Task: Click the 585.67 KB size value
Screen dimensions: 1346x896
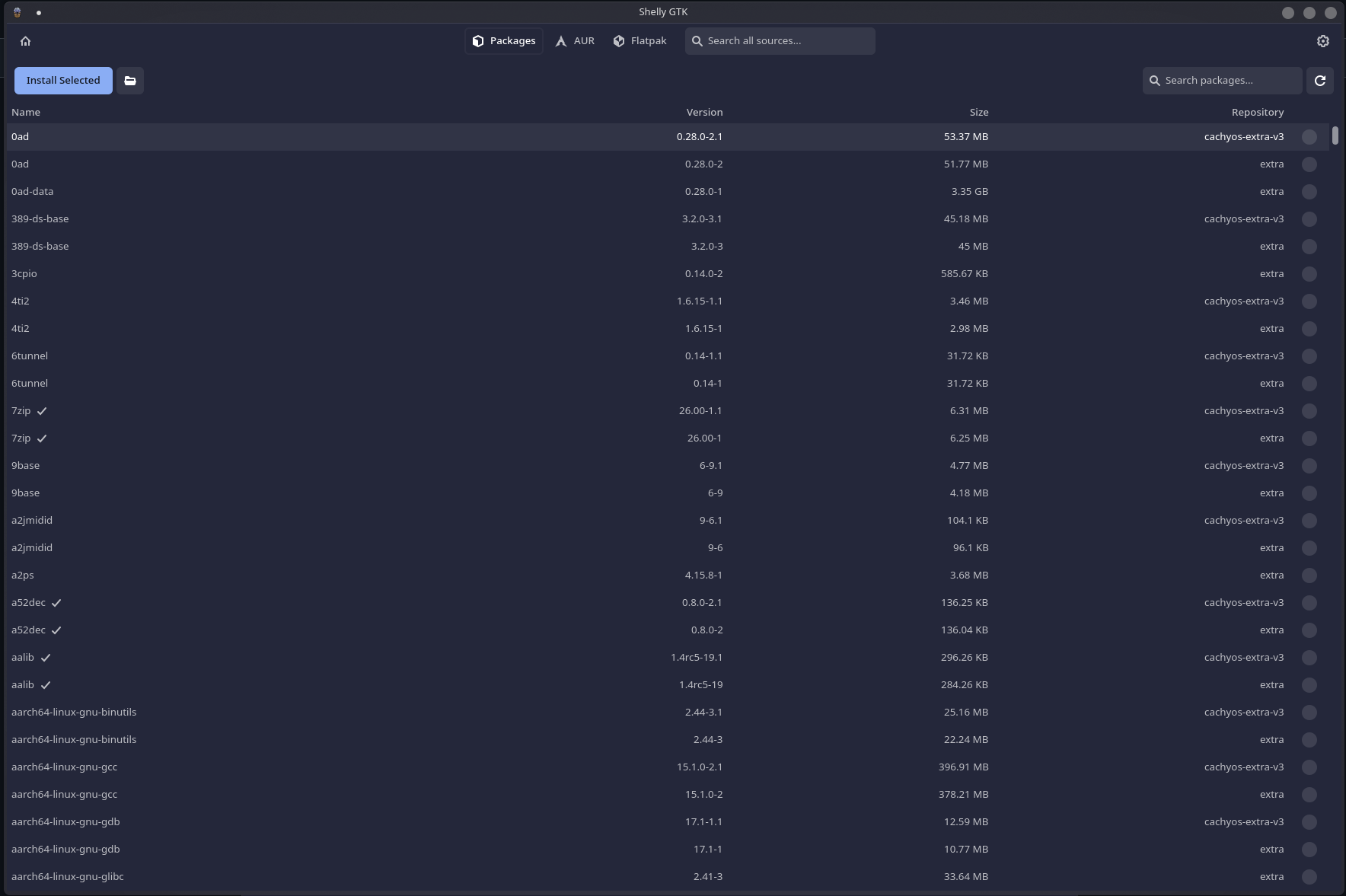Action: (x=965, y=274)
